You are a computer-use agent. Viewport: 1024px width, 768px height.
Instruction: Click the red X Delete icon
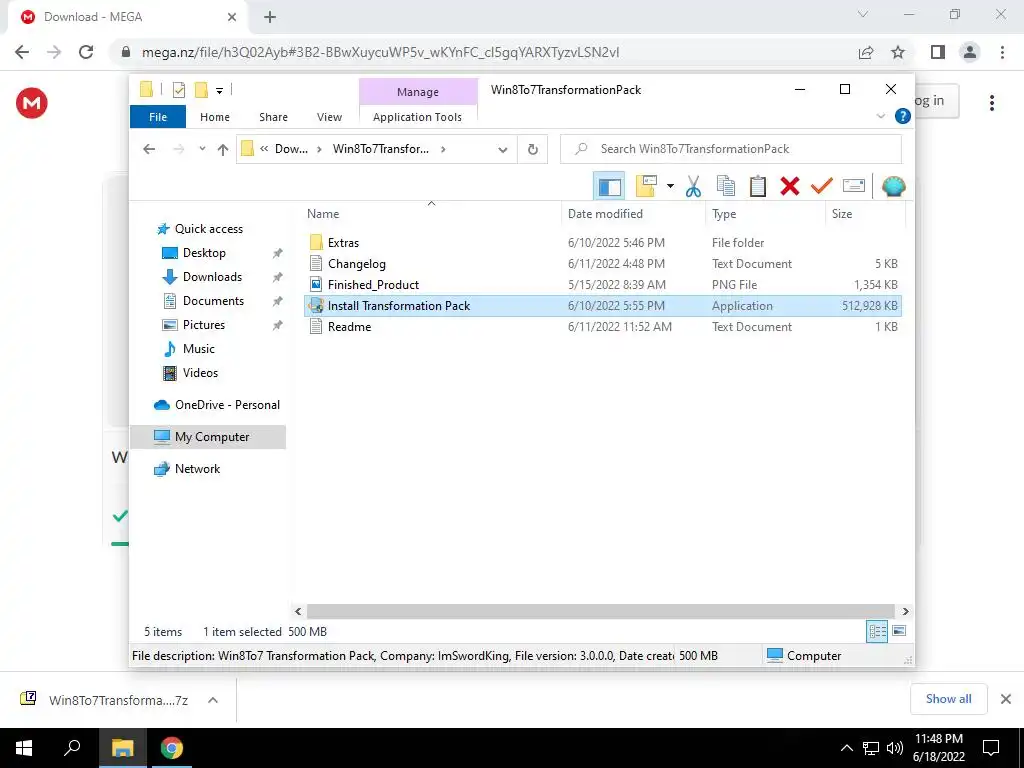click(790, 186)
